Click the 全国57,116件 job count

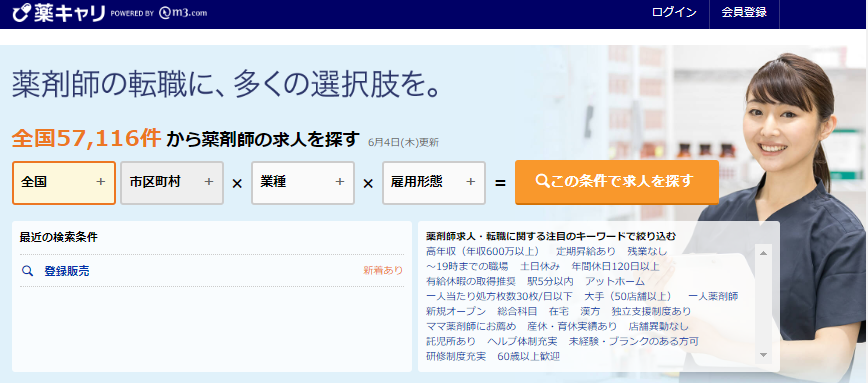pyautogui.click(x=86, y=138)
